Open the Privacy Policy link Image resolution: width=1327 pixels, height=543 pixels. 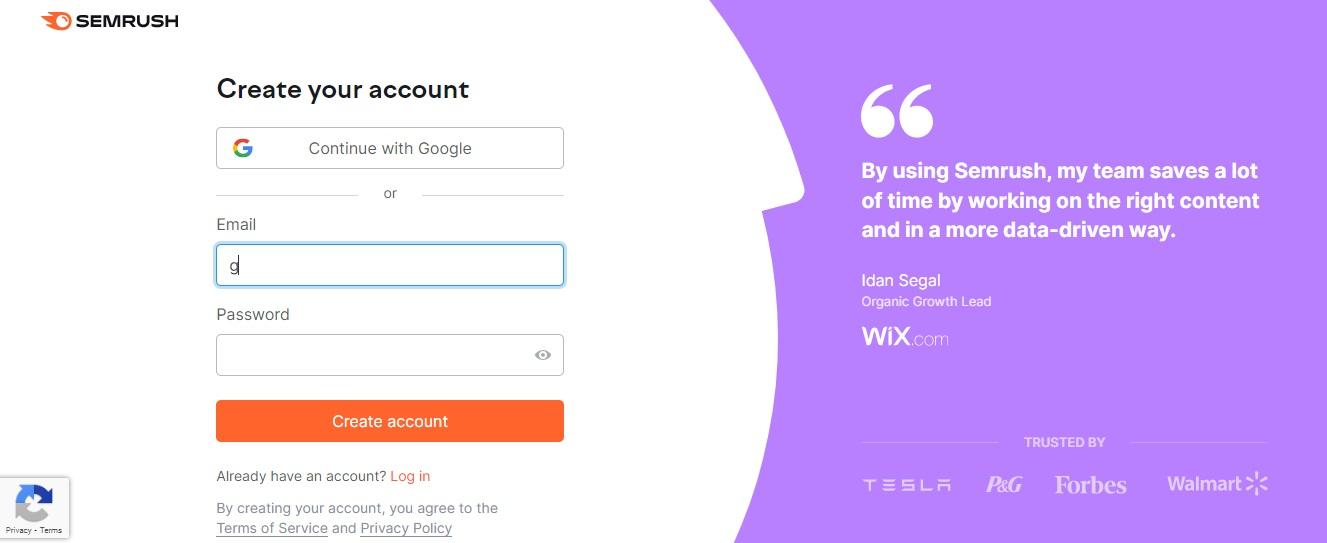pyautogui.click(x=406, y=528)
